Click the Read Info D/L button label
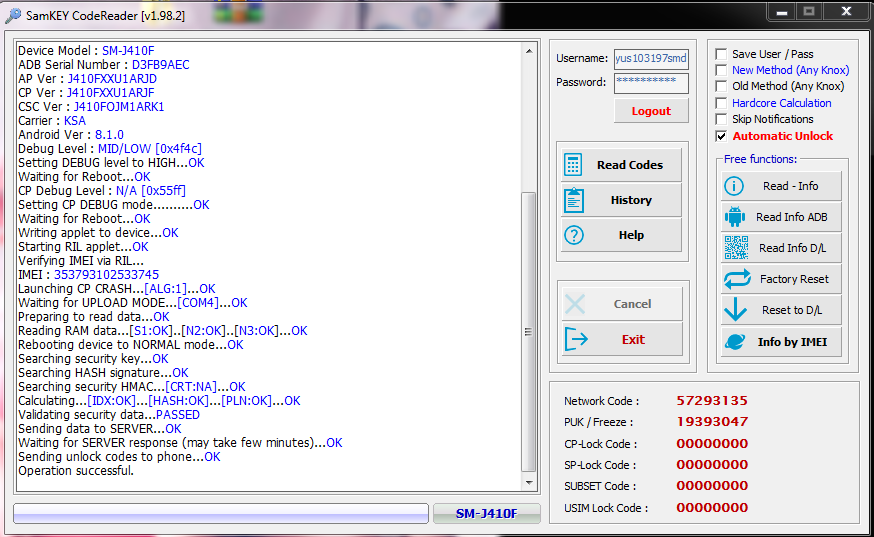Image resolution: width=874 pixels, height=537 pixels. 793,248
